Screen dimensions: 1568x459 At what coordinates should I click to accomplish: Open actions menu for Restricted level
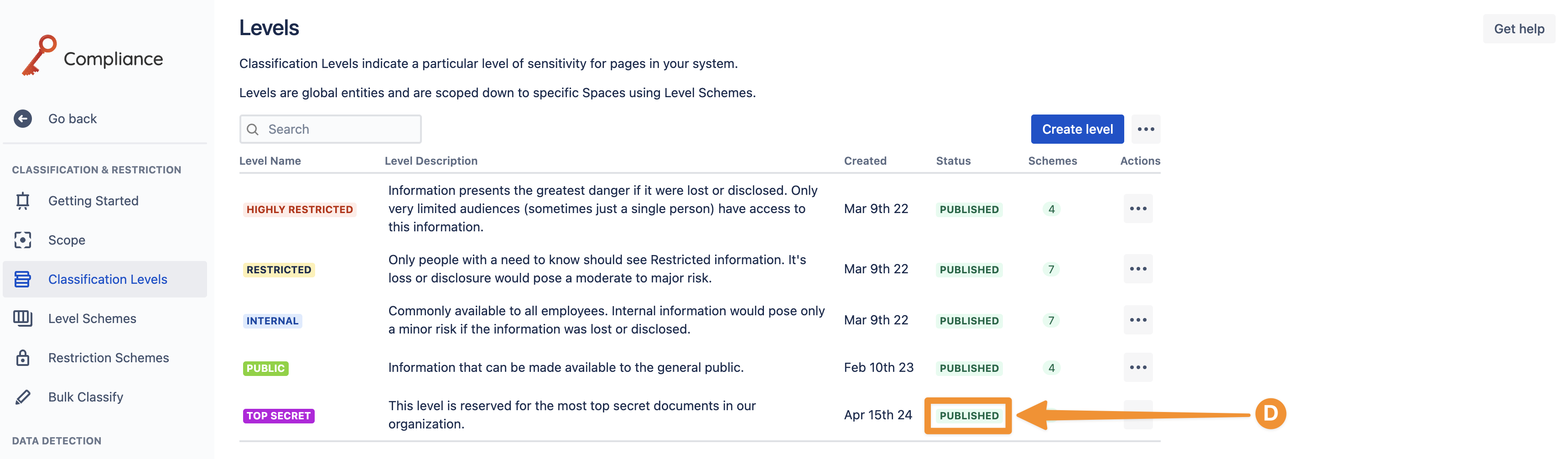pos(1137,269)
